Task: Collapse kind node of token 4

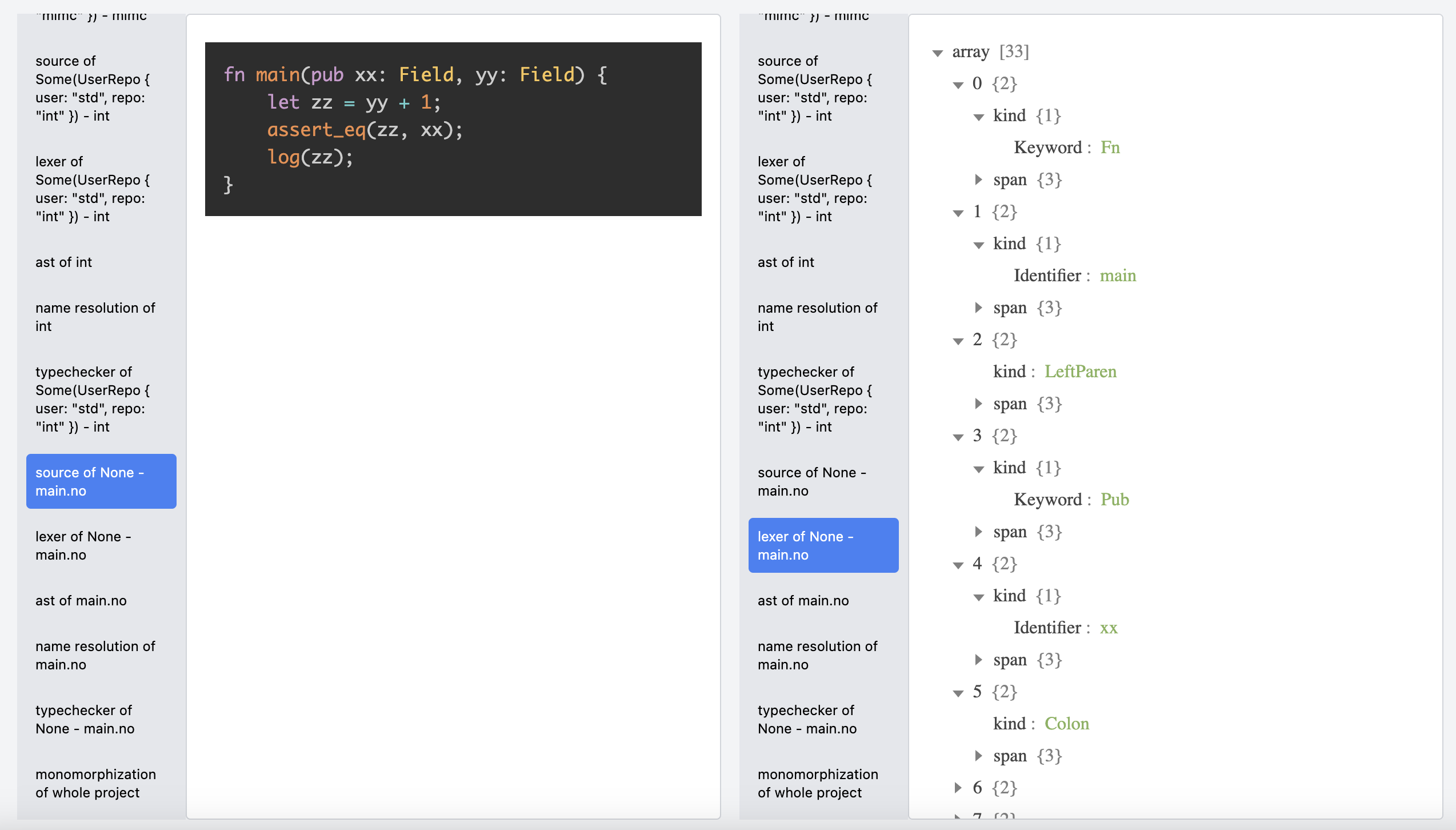Action: pyautogui.click(x=979, y=597)
